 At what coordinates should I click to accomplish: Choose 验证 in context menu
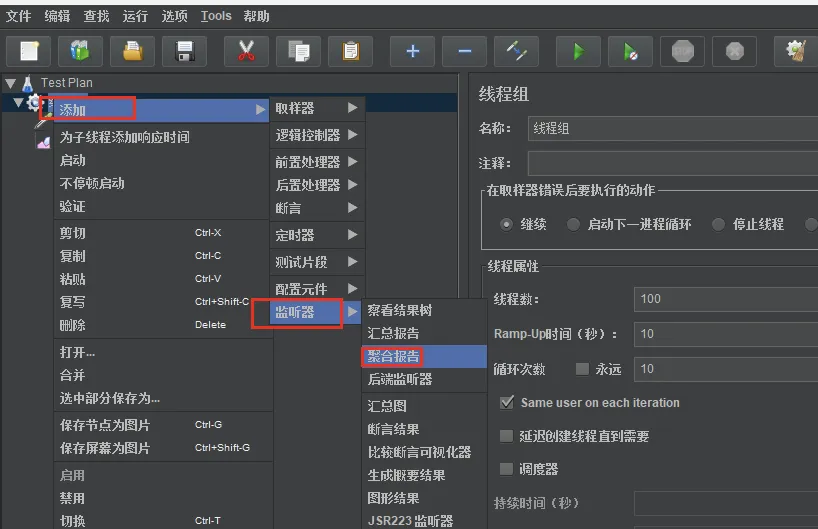click(161, 206)
